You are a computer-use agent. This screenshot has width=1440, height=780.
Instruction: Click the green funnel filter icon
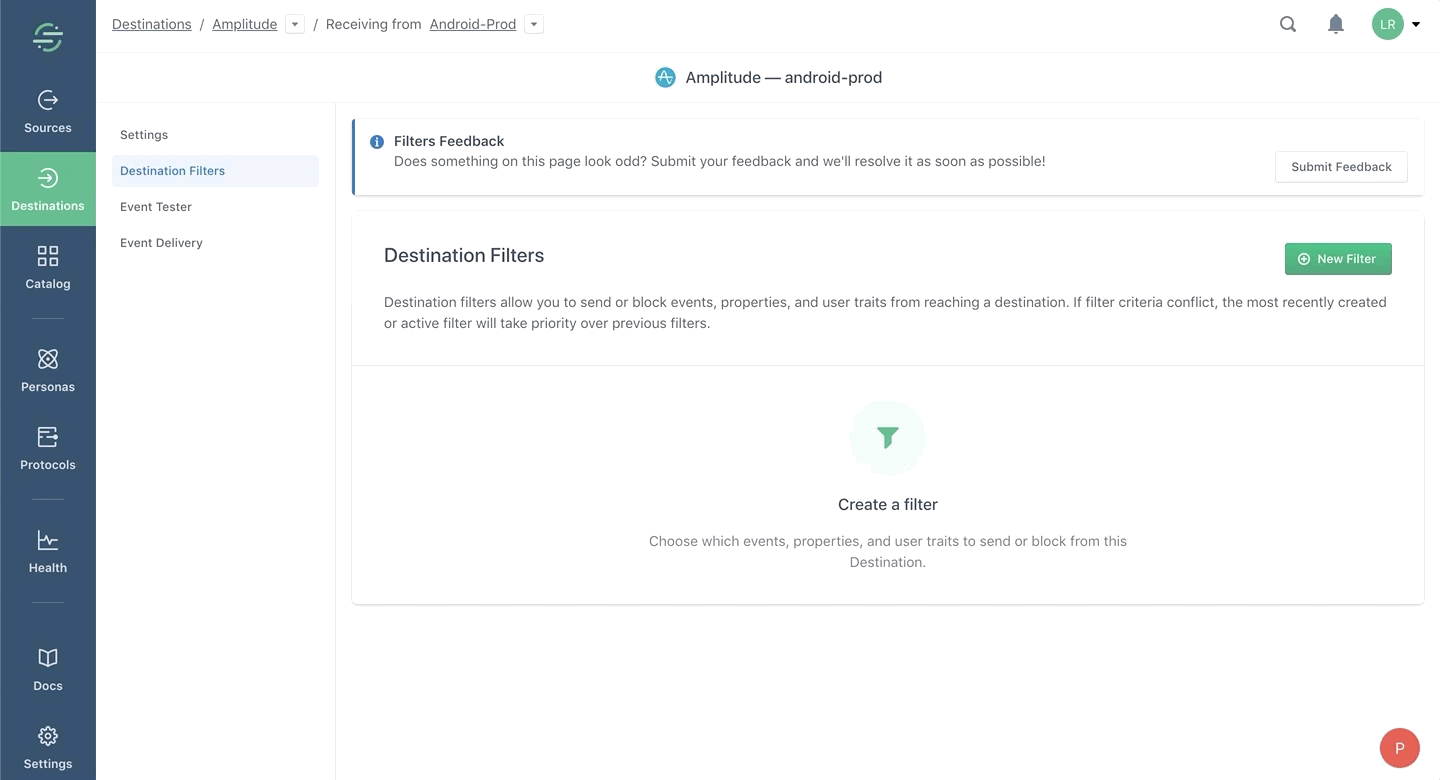[x=888, y=437]
